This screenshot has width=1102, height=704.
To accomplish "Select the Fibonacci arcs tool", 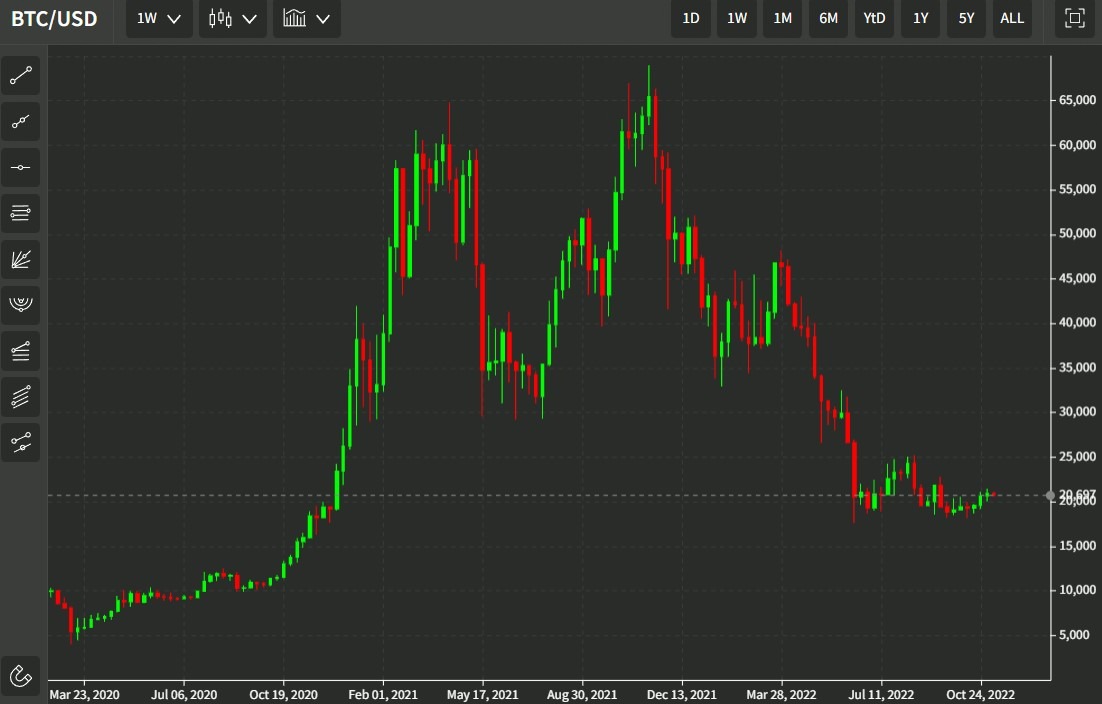I will coord(20,305).
